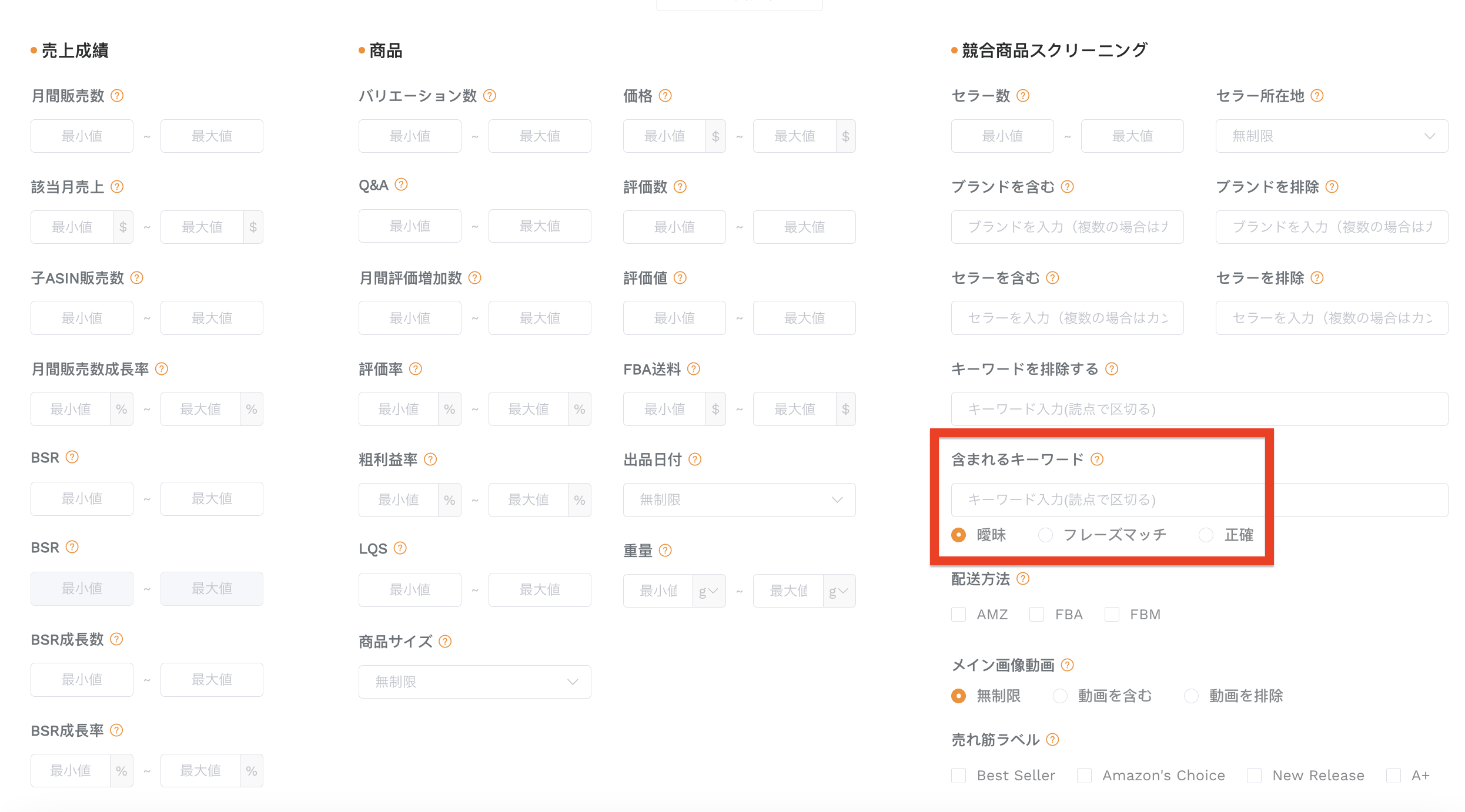The image size is (1465, 812).
Task: Click the 評価率 minimum percentage field
Action: (398, 409)
